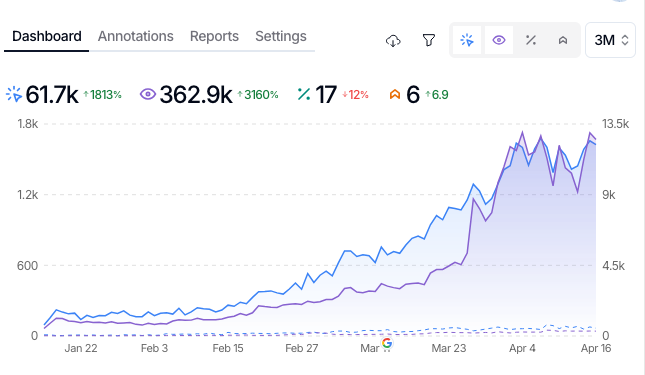Click the purple eye icon beside 362.9k

[x=148, y=94]
